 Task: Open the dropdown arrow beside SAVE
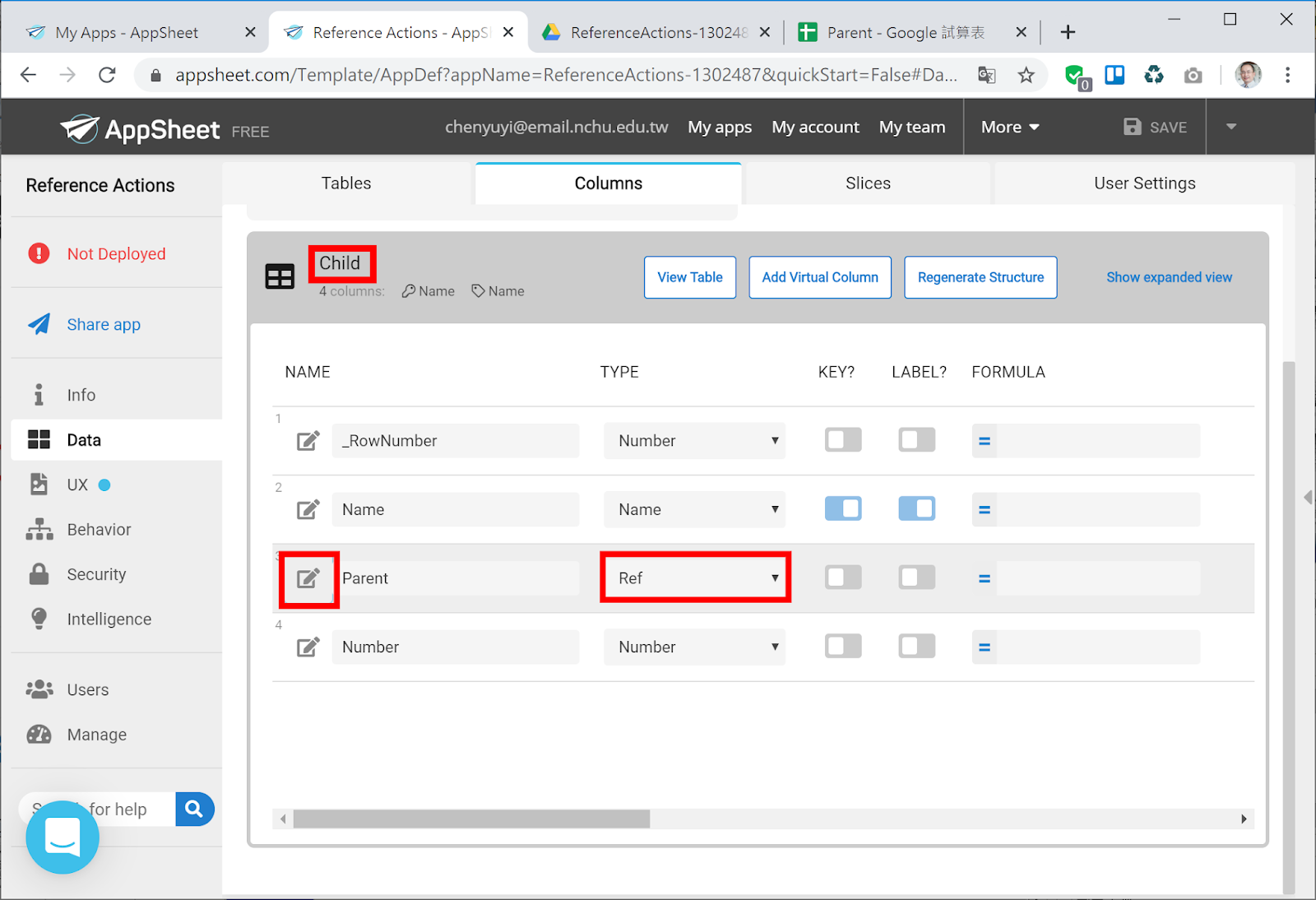pyautogui.click(x=1231, y=127)
